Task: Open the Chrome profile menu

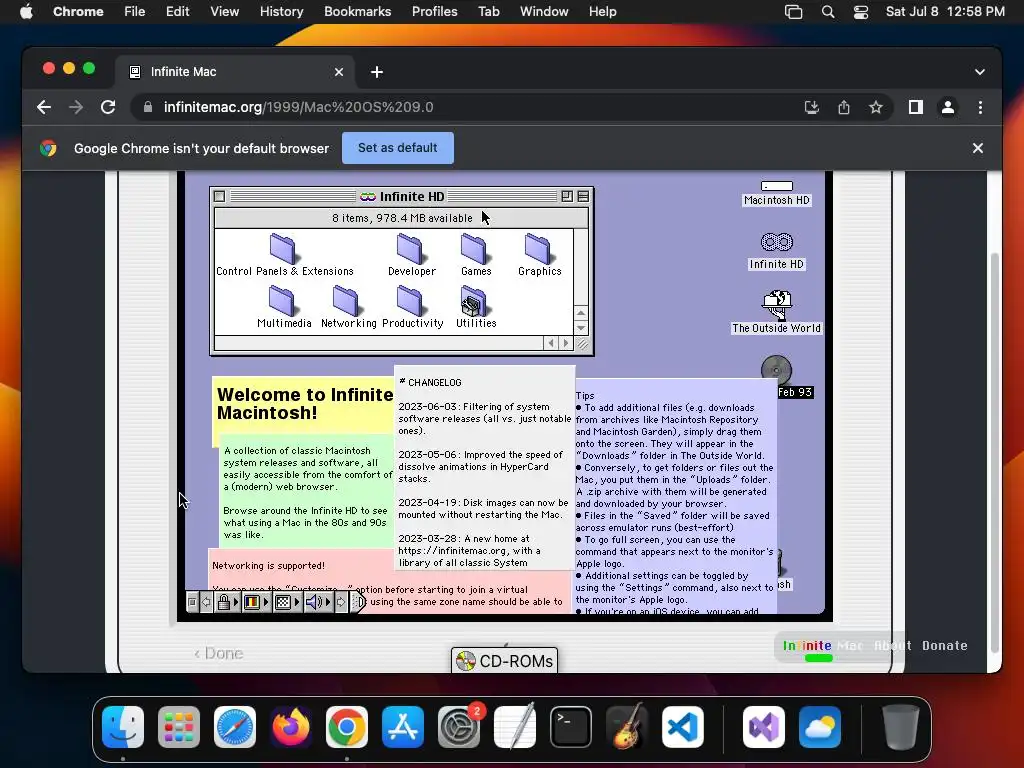Action: 948,107
